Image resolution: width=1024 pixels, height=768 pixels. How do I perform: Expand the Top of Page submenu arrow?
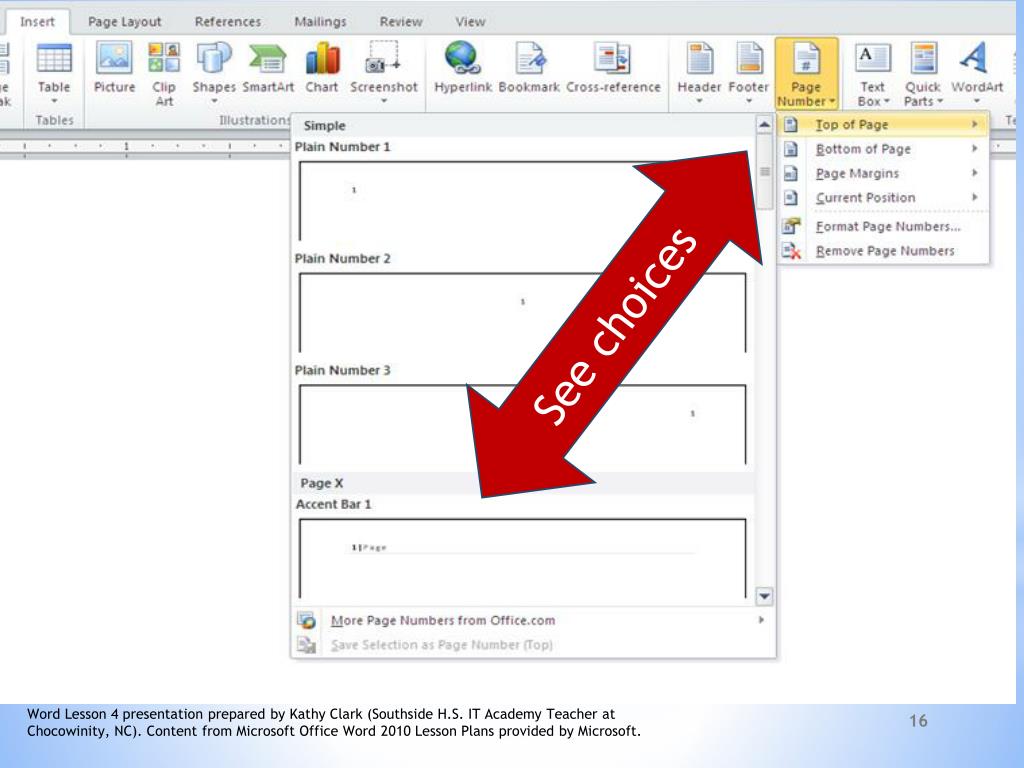(x=974, y=124)
